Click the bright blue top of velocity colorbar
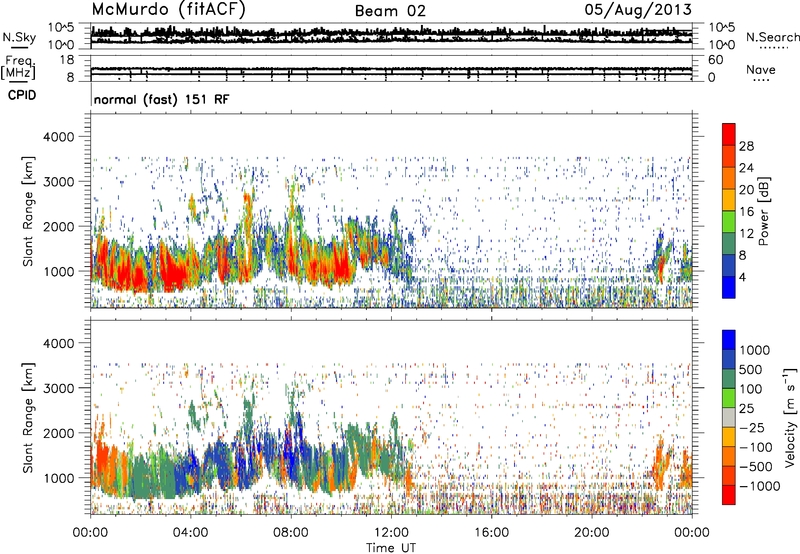Screen dimensions: 800x554 coord(729,340)
